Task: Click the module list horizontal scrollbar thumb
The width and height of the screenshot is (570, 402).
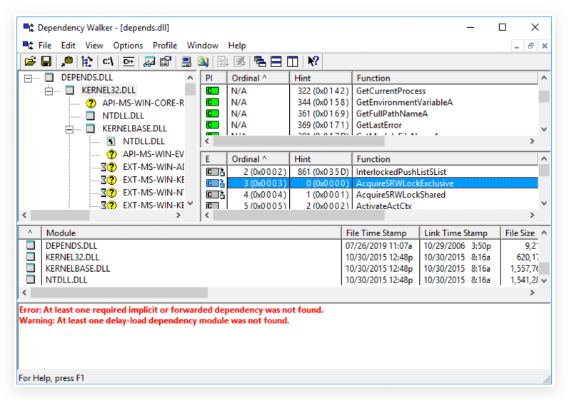Action: [x=119, y=292]
